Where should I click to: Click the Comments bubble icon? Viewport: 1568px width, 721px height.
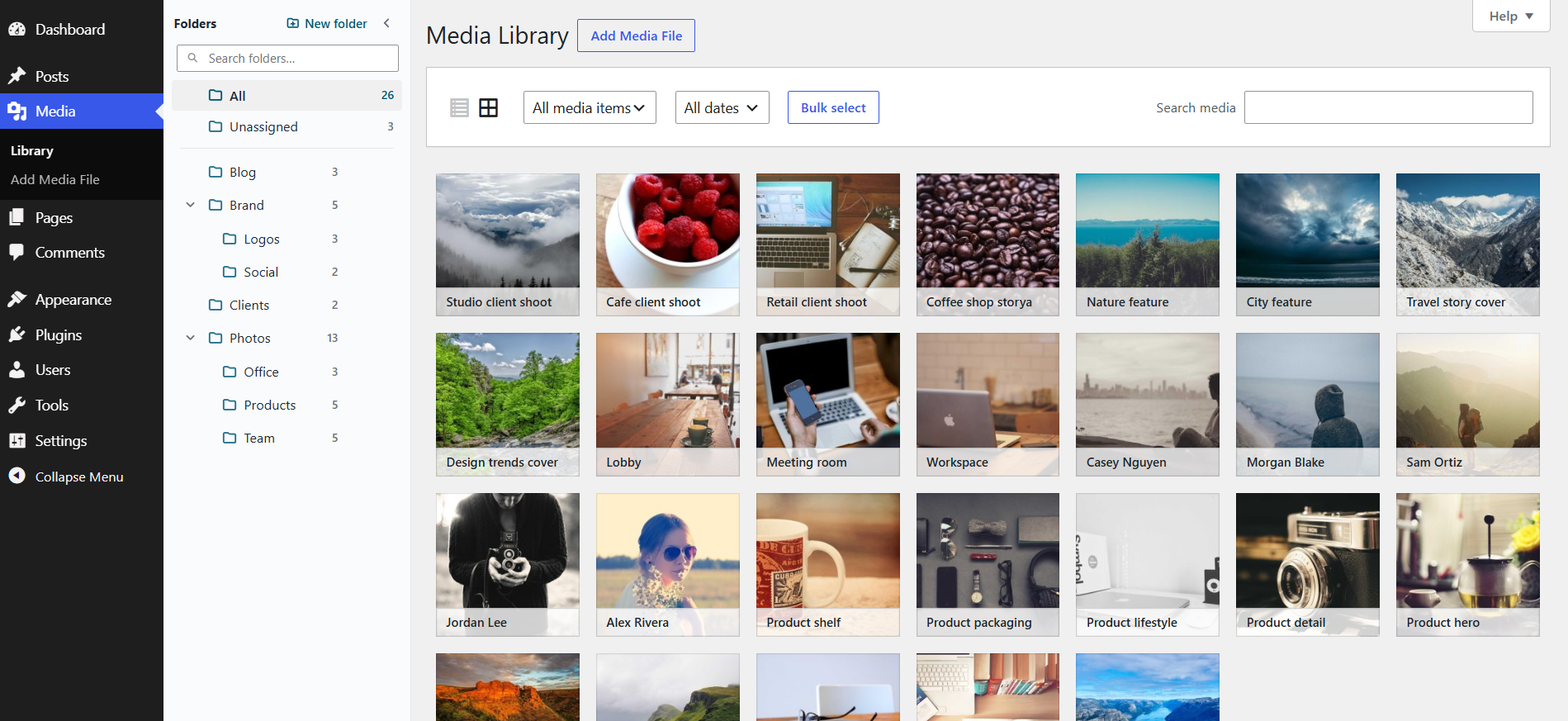pos(17,252)
